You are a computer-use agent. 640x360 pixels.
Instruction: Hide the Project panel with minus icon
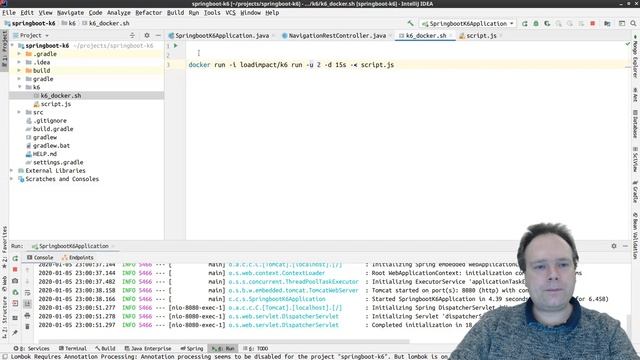click(x=158, y=36)
